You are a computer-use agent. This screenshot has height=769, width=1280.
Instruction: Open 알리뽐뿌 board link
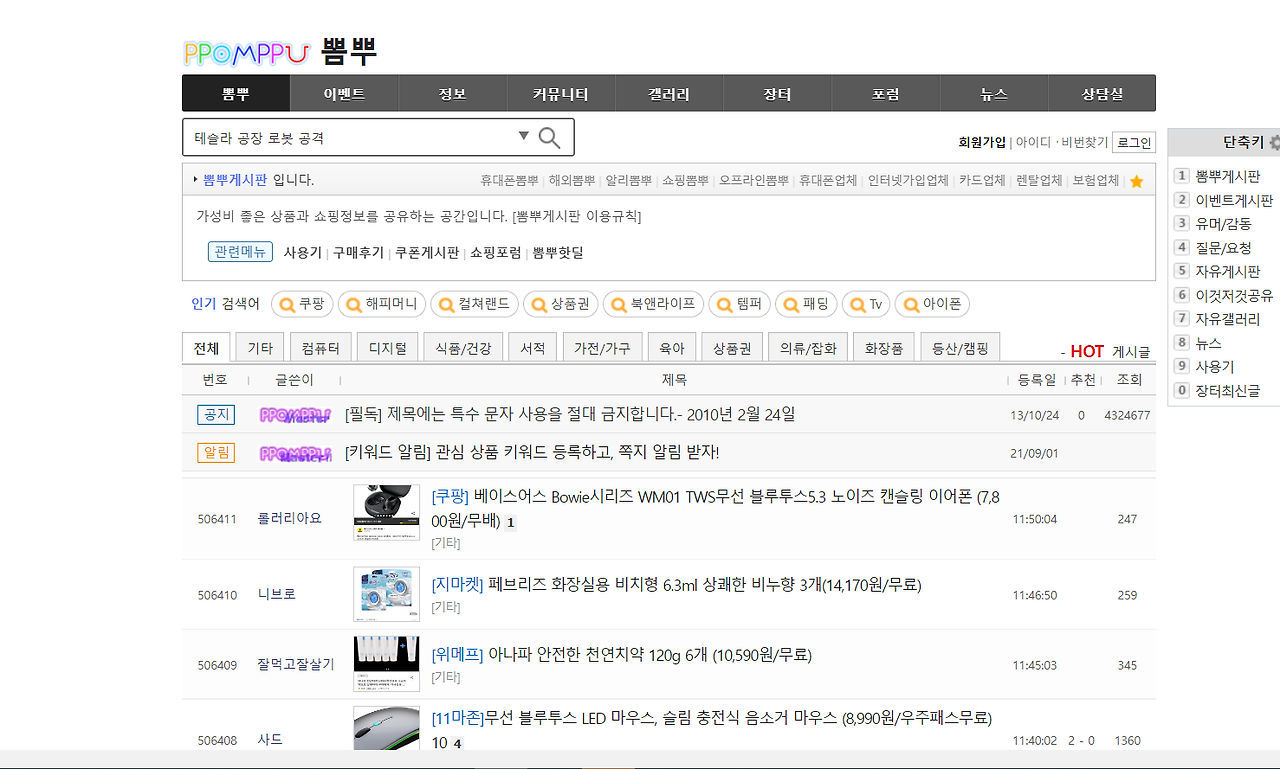628,181
